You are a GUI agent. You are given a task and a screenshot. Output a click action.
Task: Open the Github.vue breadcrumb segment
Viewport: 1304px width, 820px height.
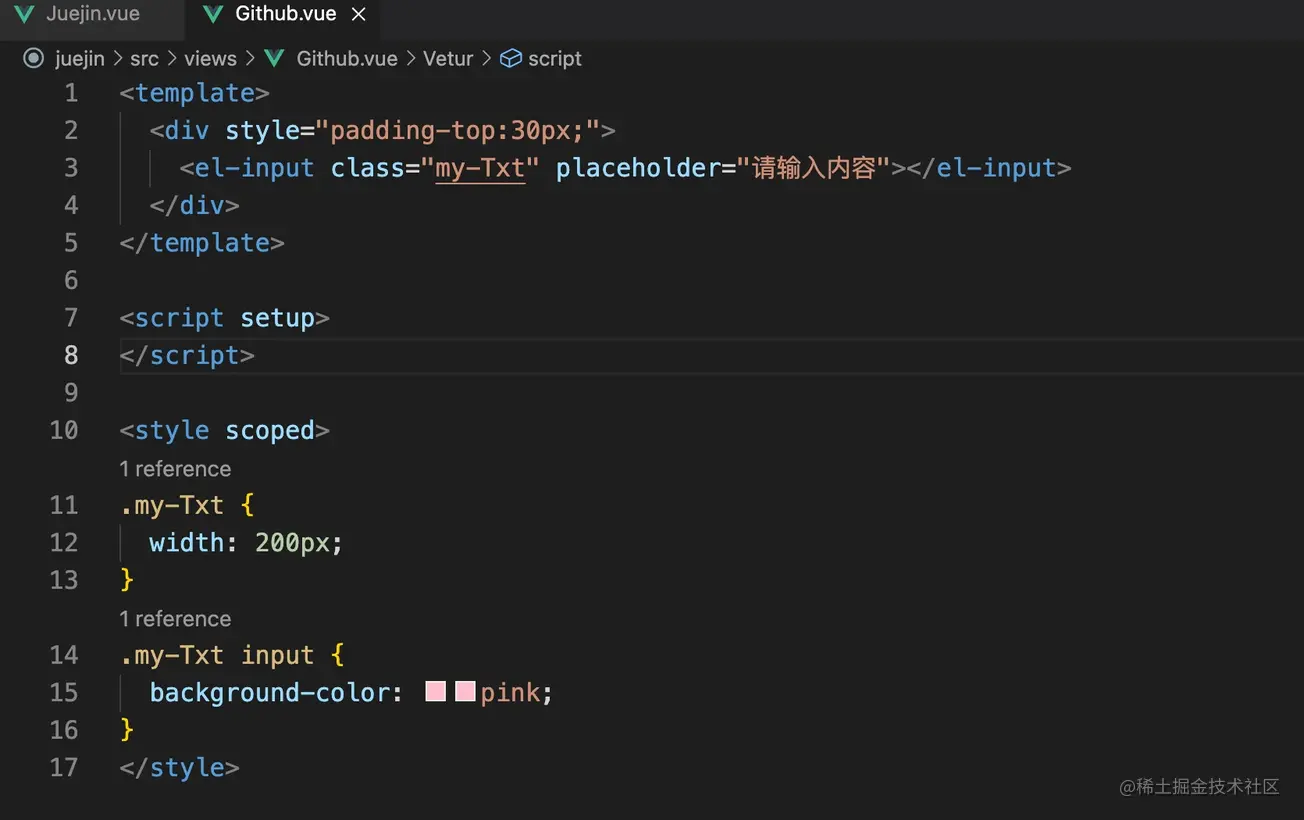[347, 59]
